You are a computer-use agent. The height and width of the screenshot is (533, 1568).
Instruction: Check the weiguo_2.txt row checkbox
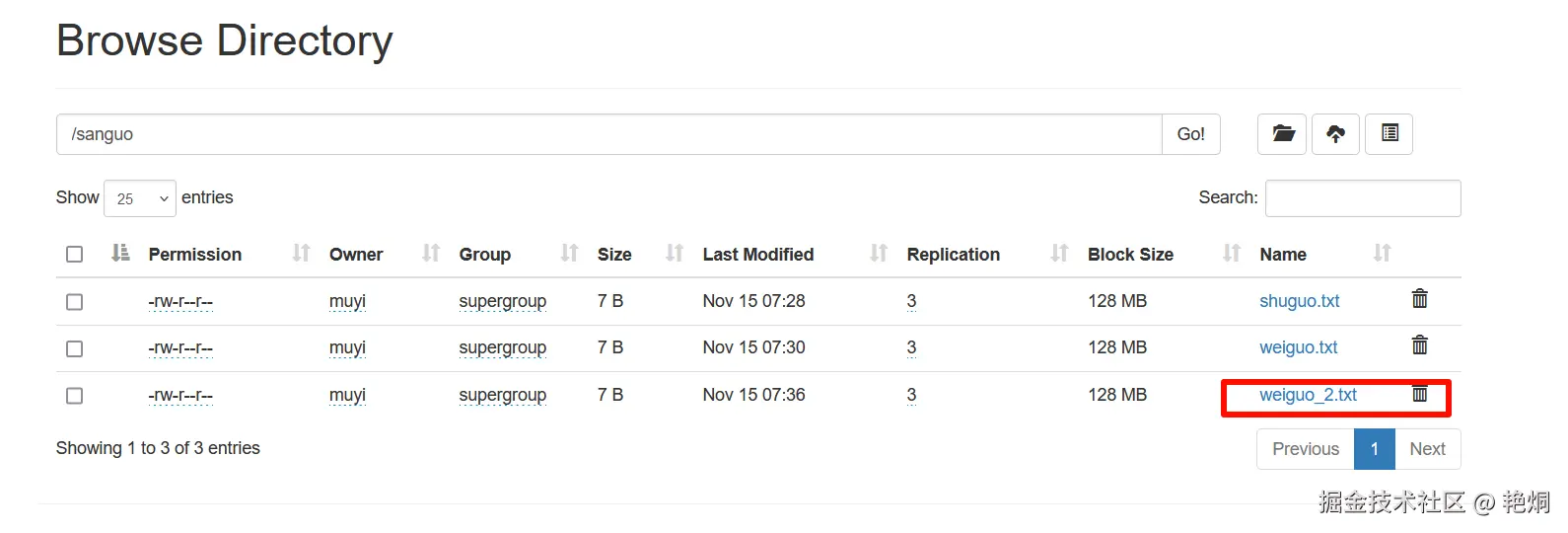click(74, 396)
